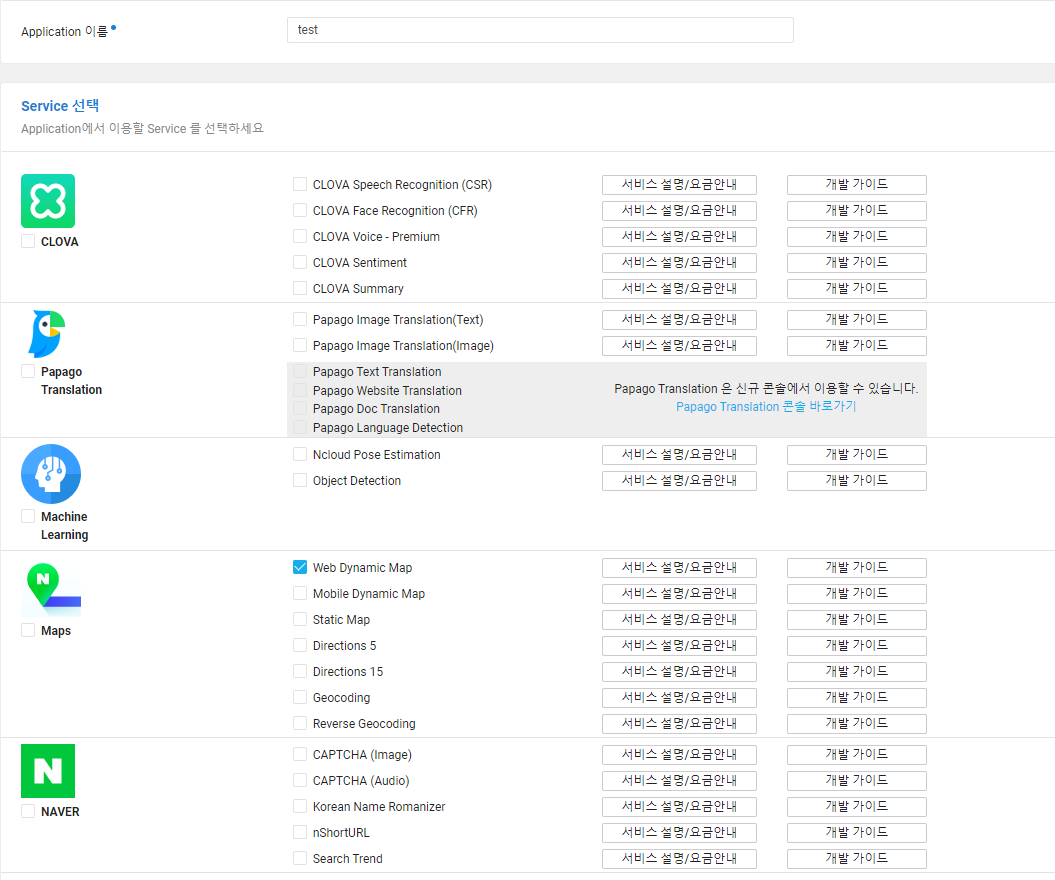Click the Maps pin logo icon
The width and height of the screenshot is (1055, 880).
click(51, 590)
